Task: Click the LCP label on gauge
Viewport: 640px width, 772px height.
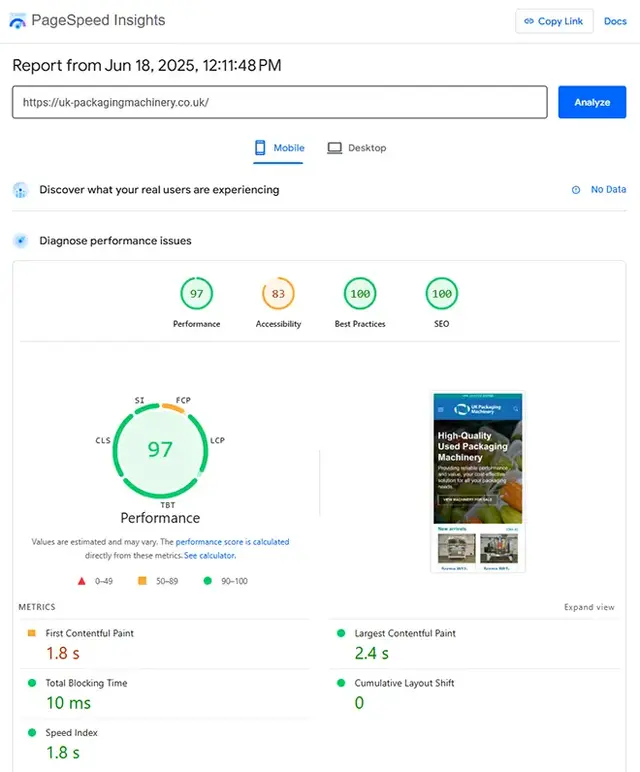Action: point(218,440)
